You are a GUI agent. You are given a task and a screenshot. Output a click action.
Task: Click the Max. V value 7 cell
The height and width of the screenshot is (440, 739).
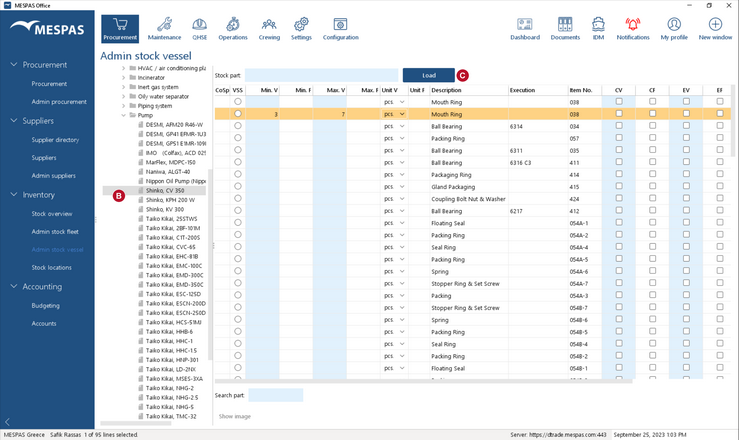coord(329,114)
